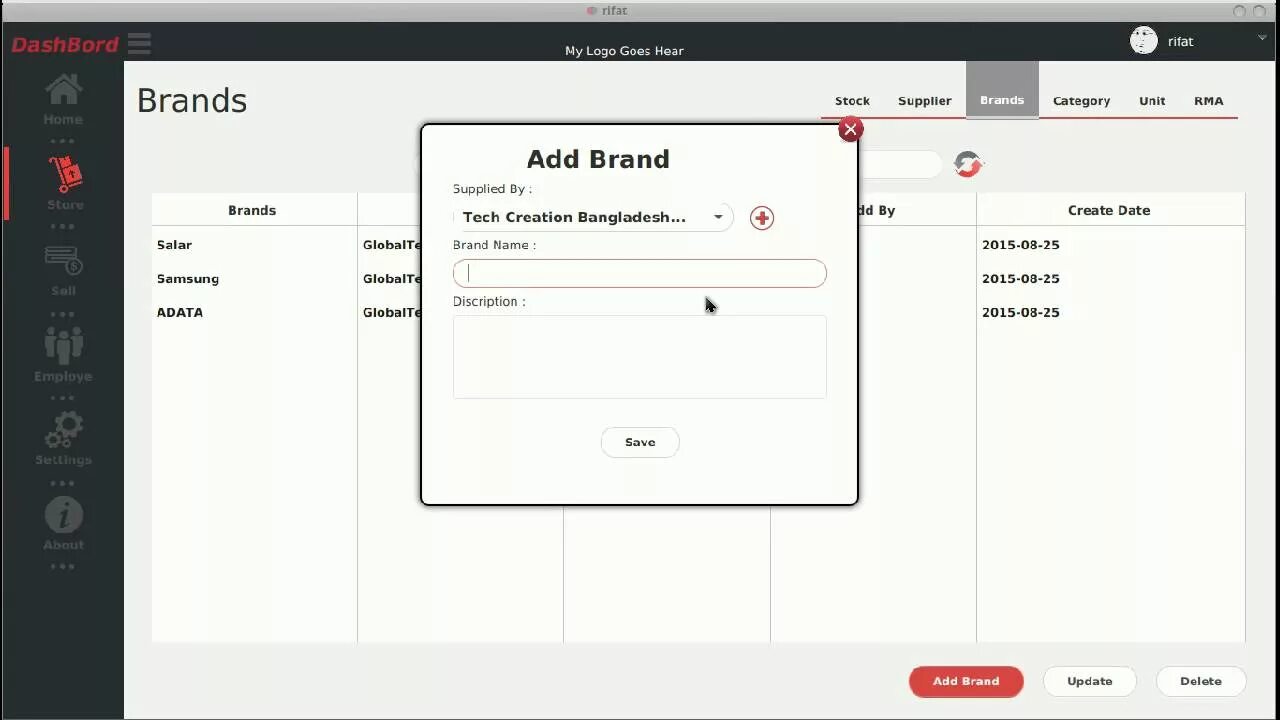1280x720 pixels.
Task: Select the Category tab
Action: click(x=1081, y=100)
